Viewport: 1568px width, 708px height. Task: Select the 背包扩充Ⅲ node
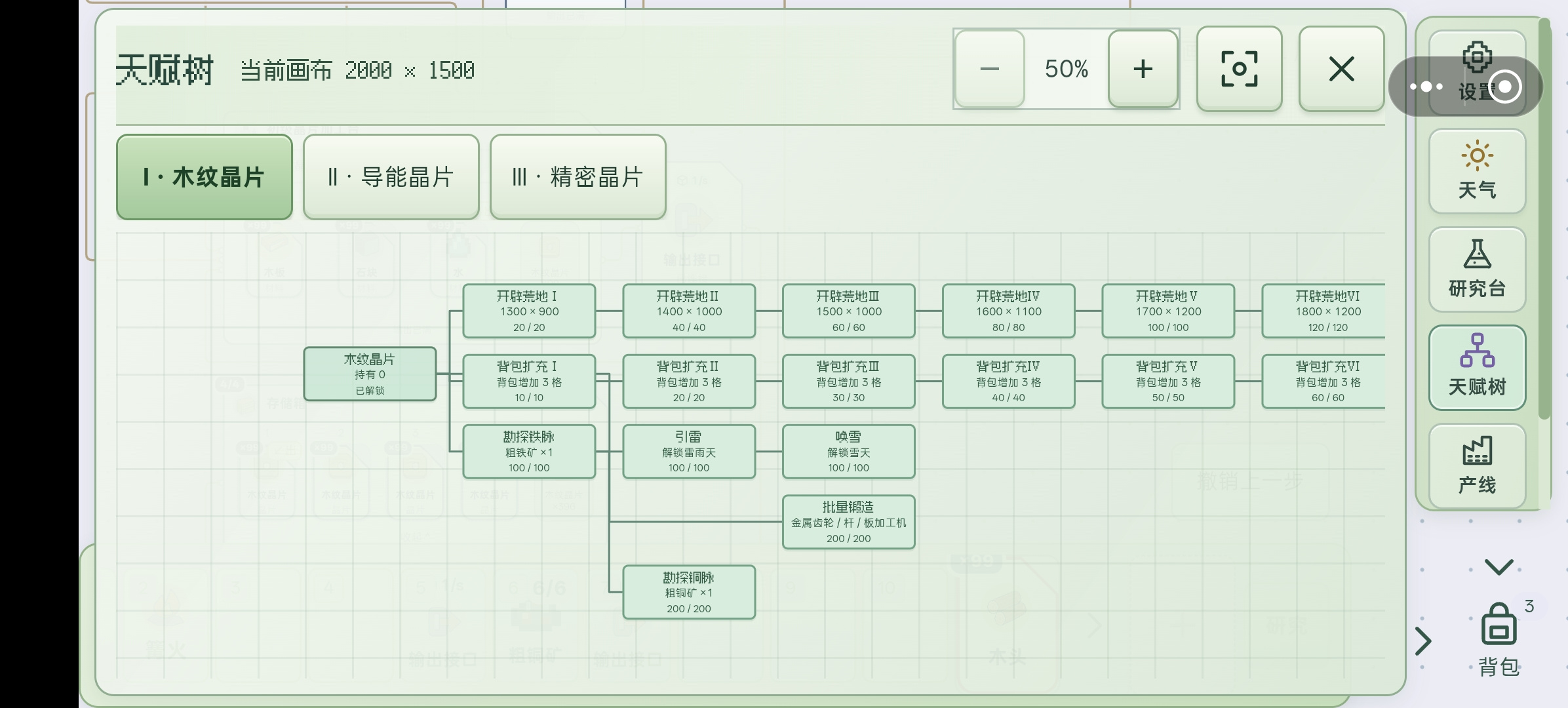(848, 381)
